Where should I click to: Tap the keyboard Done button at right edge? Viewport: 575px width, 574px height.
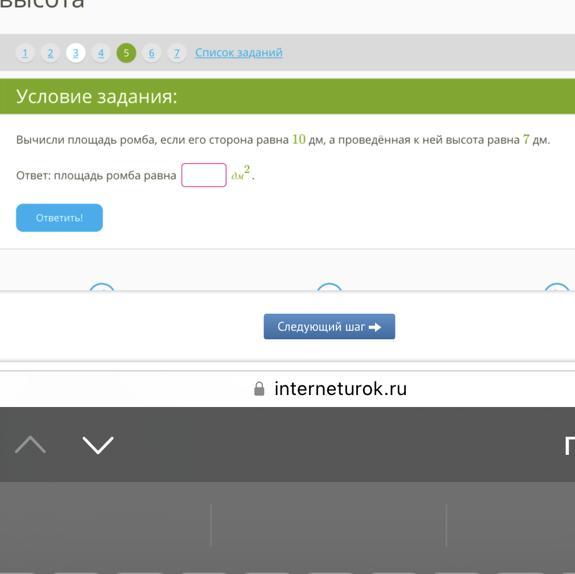(x=569, y=445)
